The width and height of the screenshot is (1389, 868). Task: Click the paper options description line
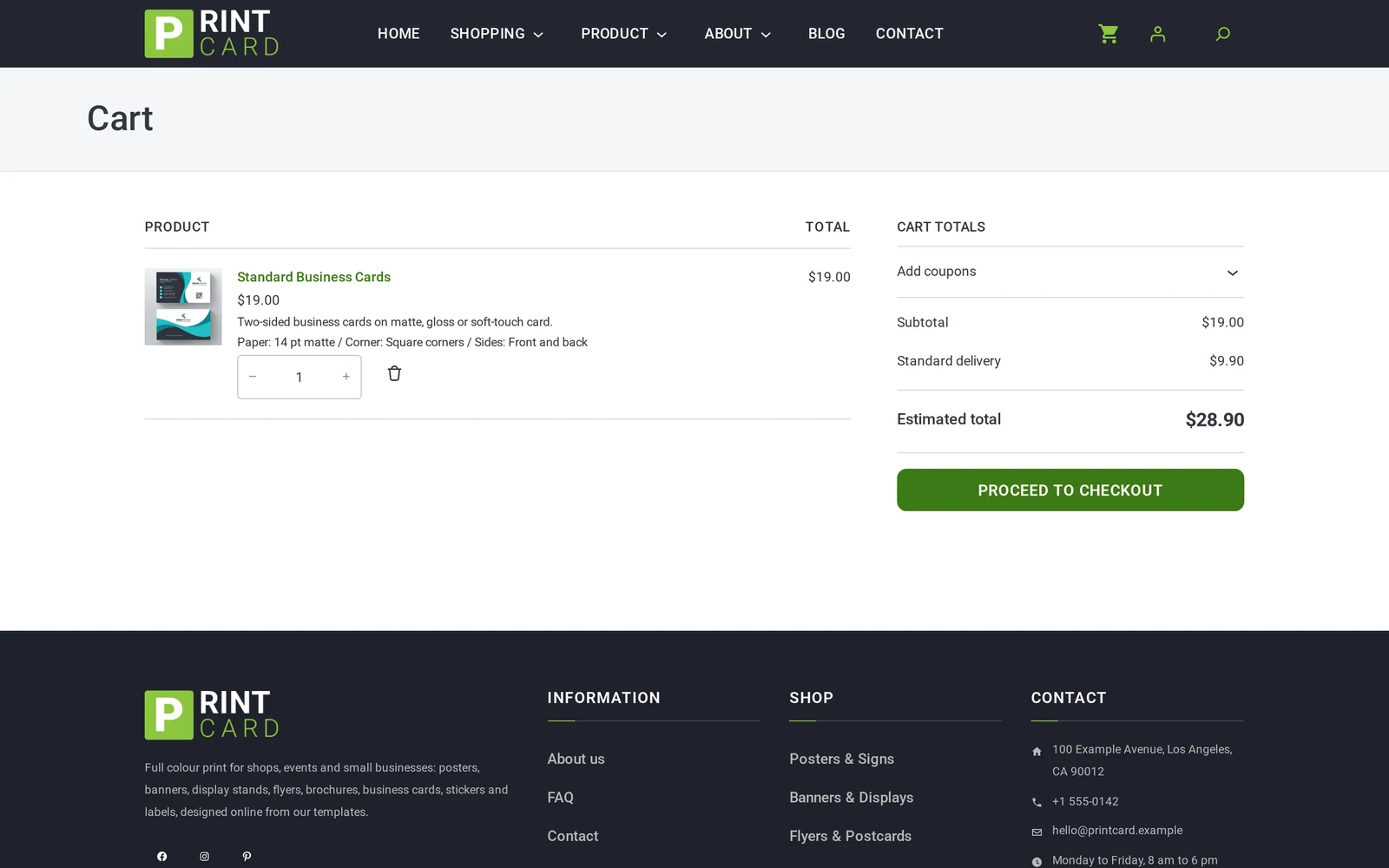coord(412,342)
